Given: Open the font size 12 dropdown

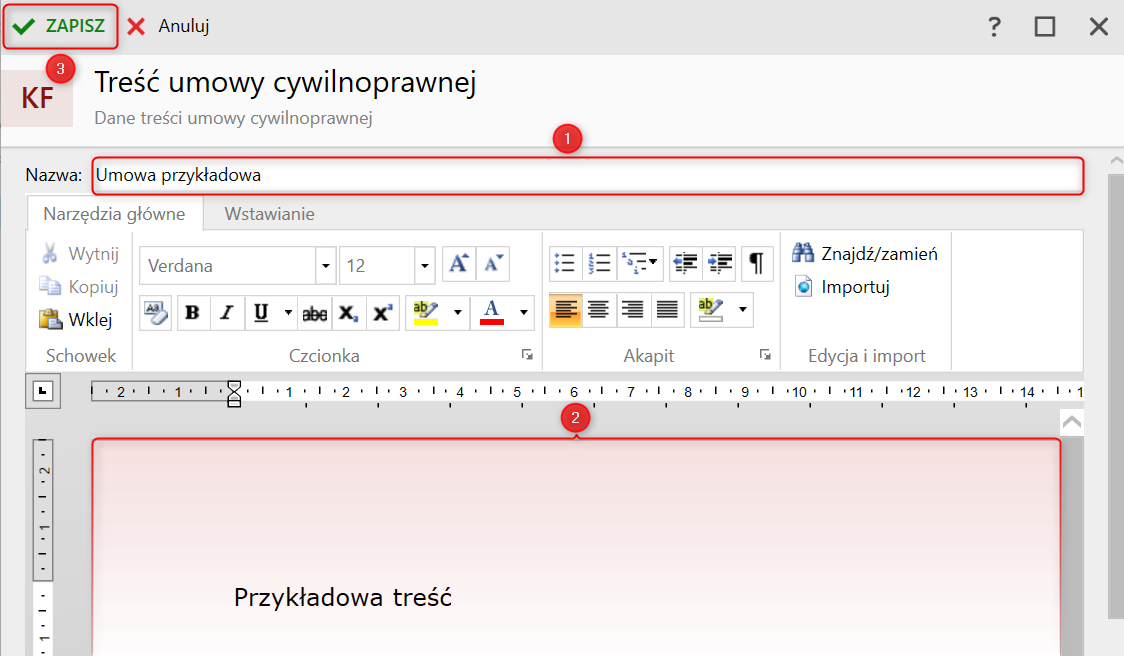Looking at the screenshot, I should (424, 266).
